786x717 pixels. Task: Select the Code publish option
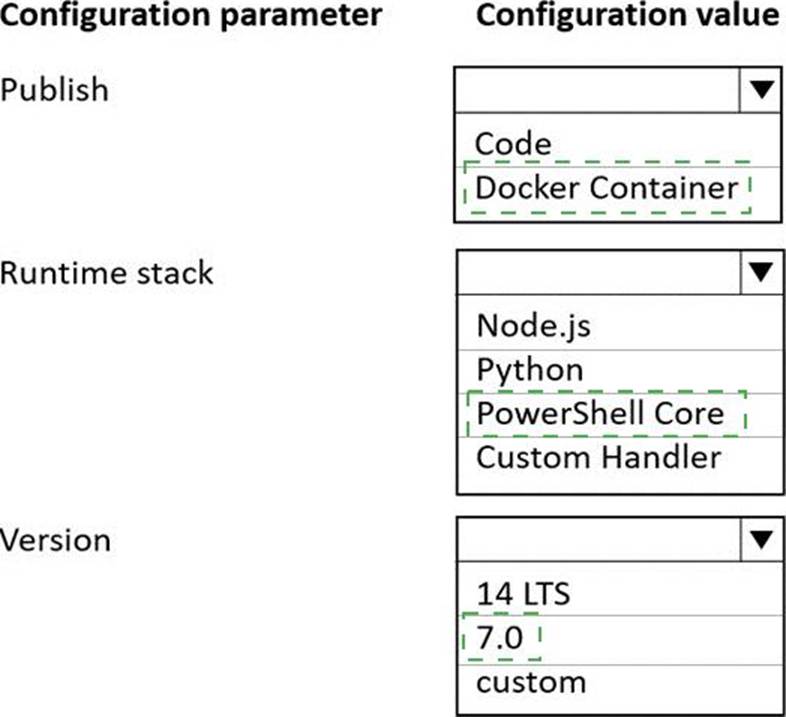[513, 143]
